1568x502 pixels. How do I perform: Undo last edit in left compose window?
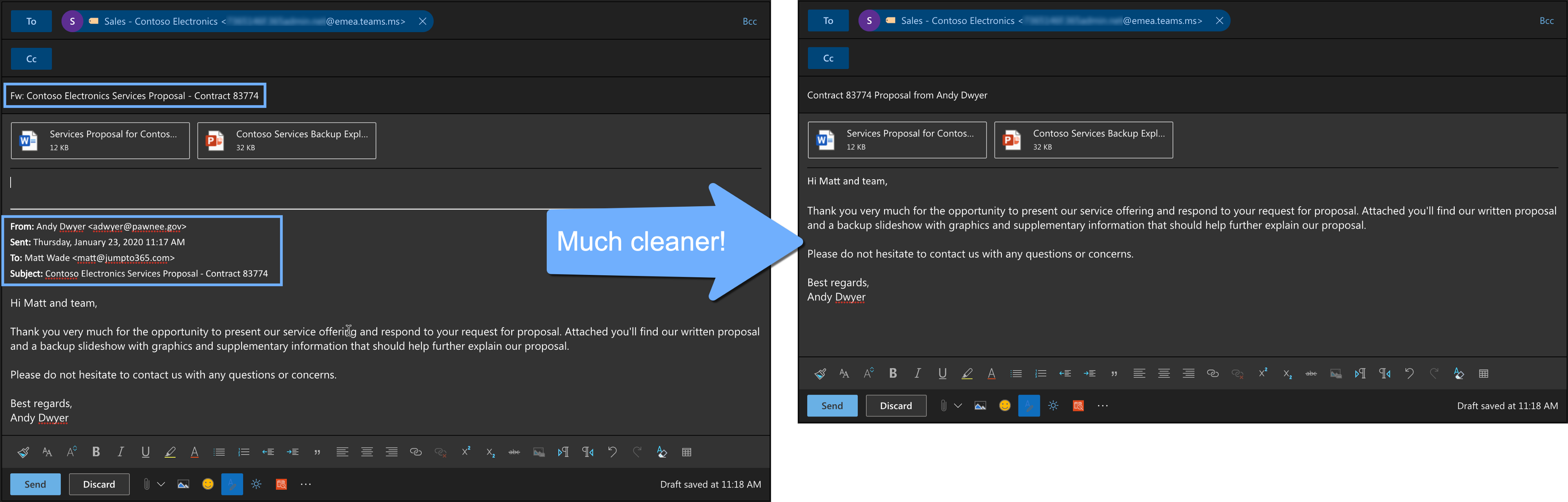coord(612,452)
